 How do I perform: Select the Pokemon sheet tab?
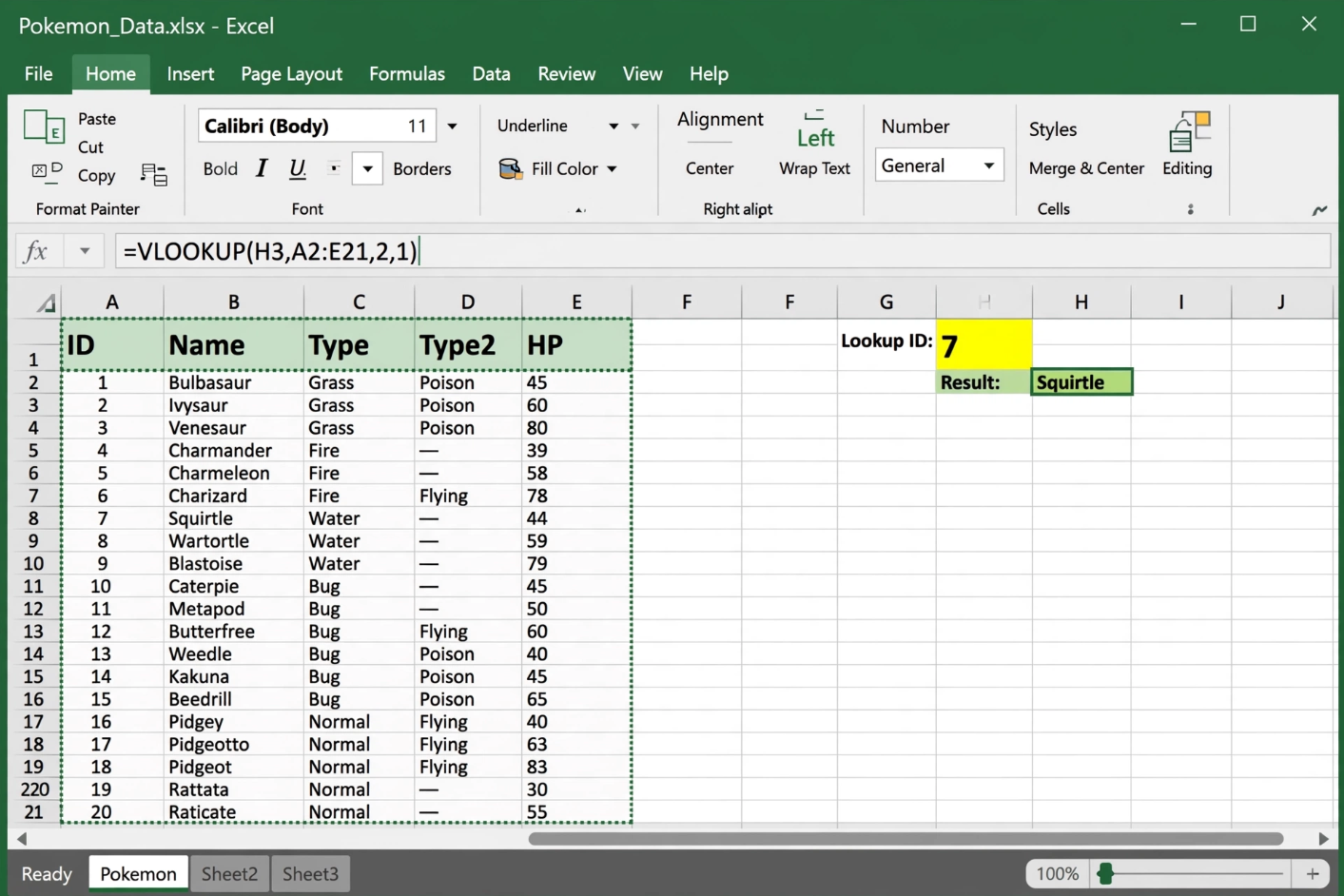click(138, 873)
